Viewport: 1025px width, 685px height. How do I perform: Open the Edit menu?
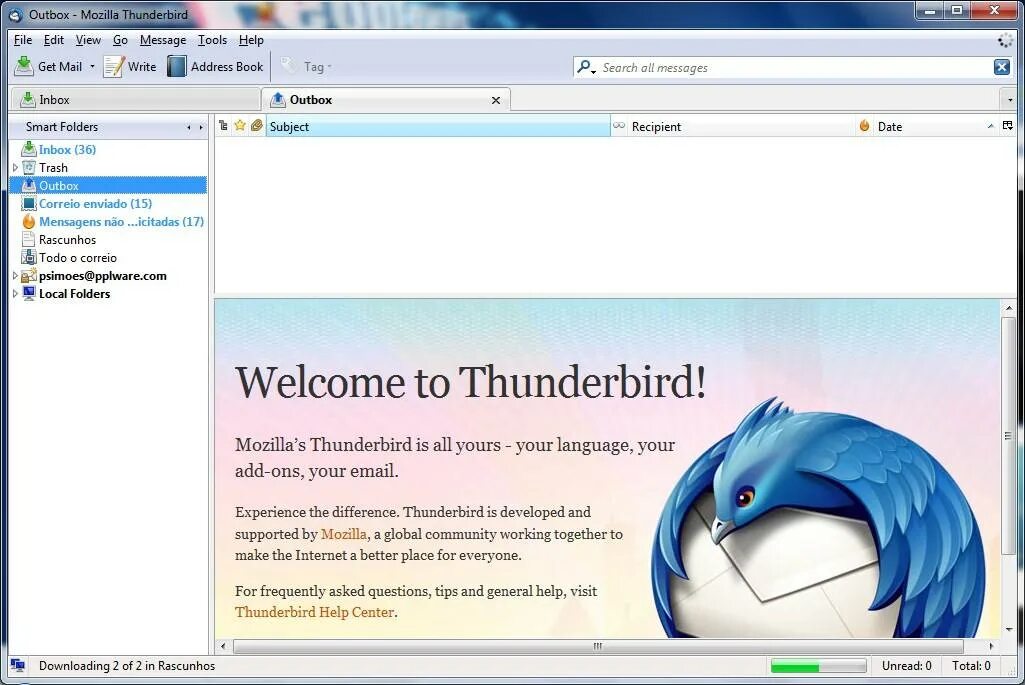tap(54, 40)
